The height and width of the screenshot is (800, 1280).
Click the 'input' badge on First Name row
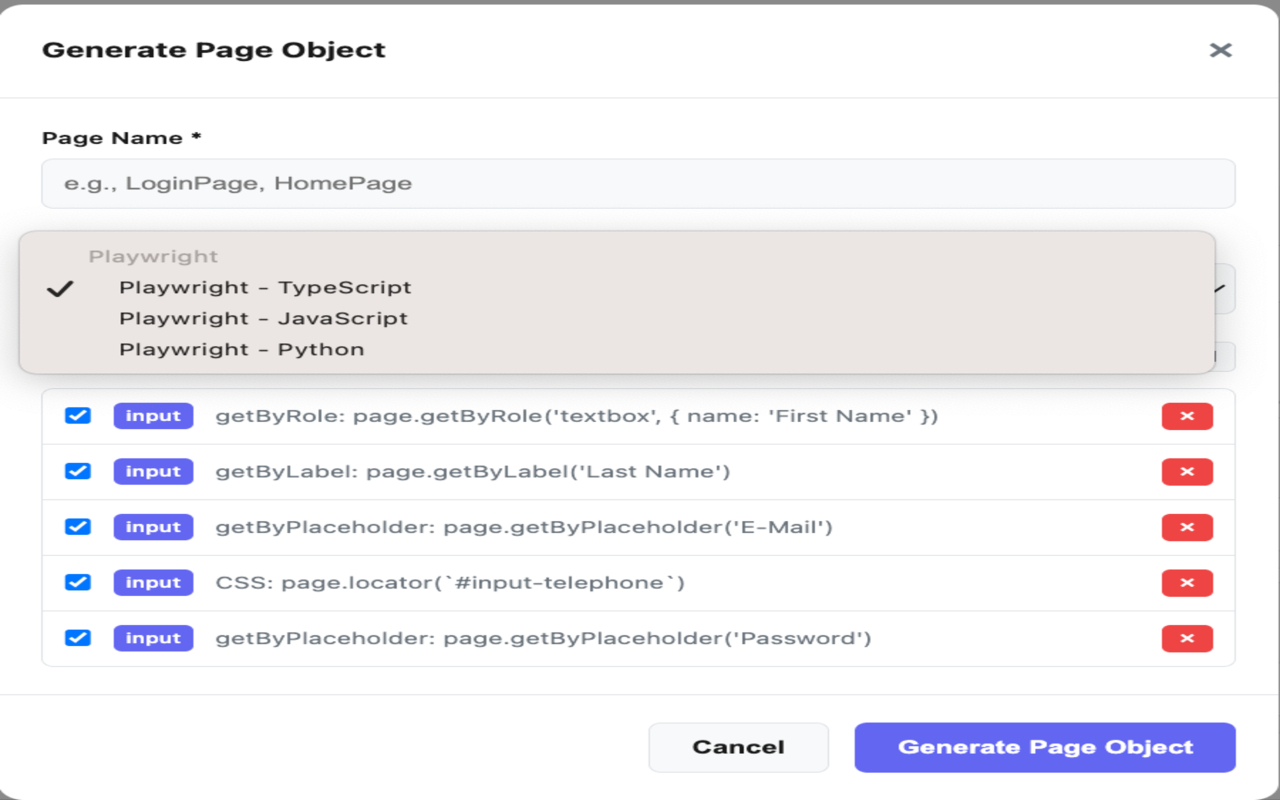[x=153, y=415]
